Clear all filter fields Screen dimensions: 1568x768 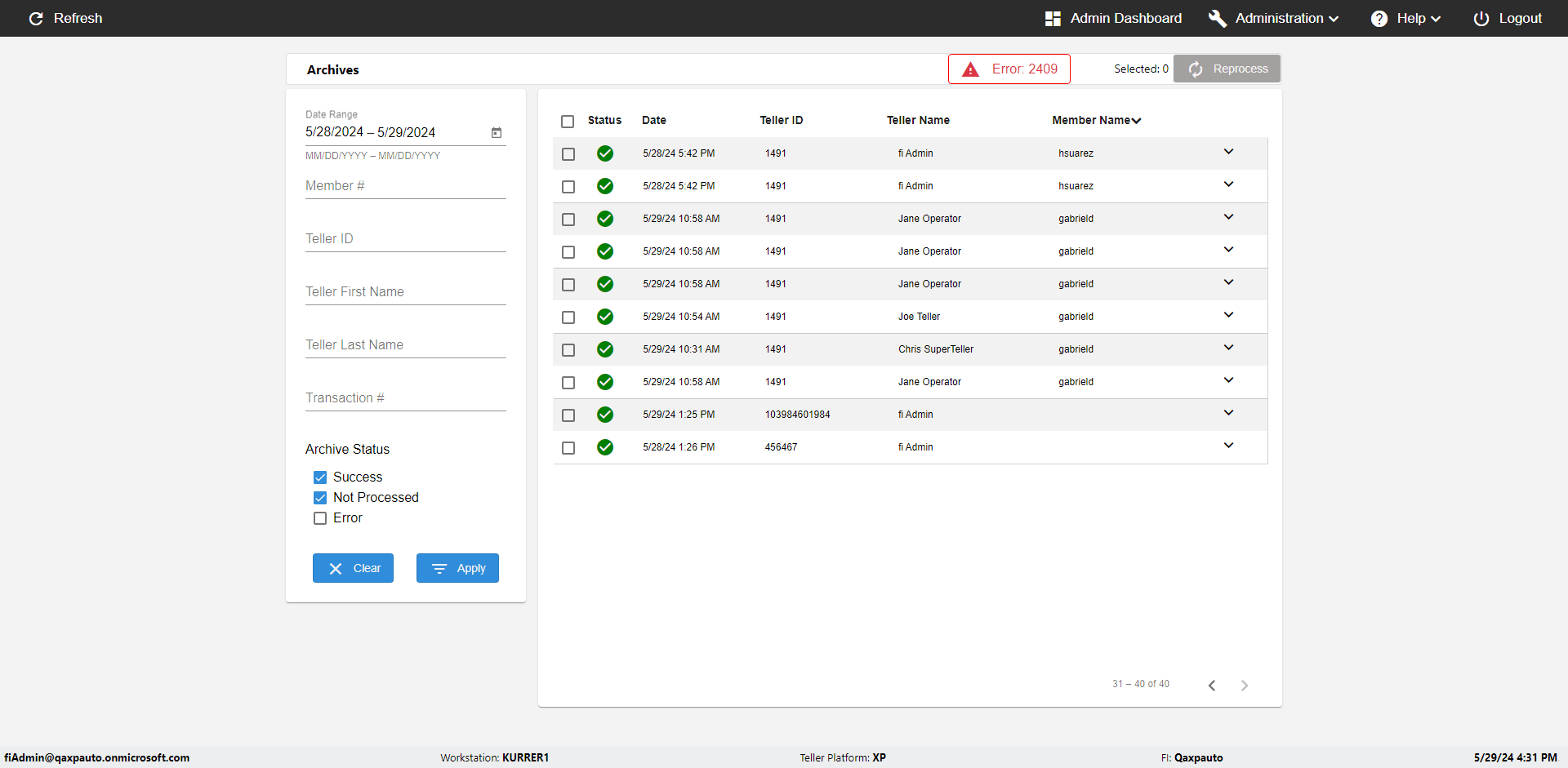point(353,568)
